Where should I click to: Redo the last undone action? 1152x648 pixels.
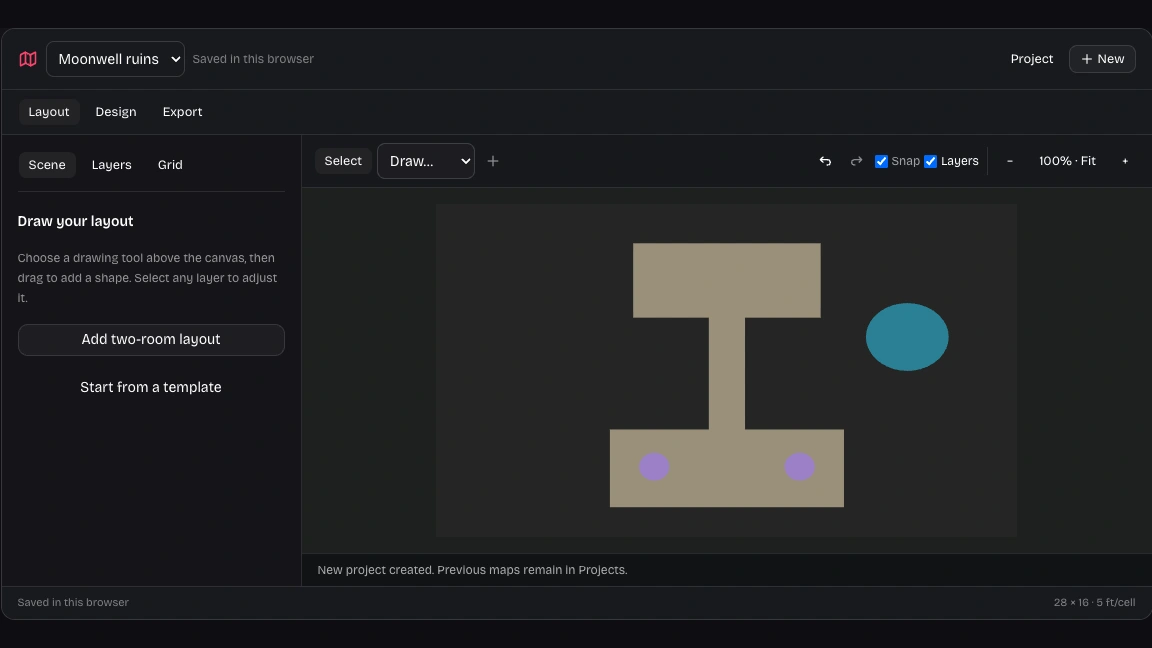tap(856, 161)
